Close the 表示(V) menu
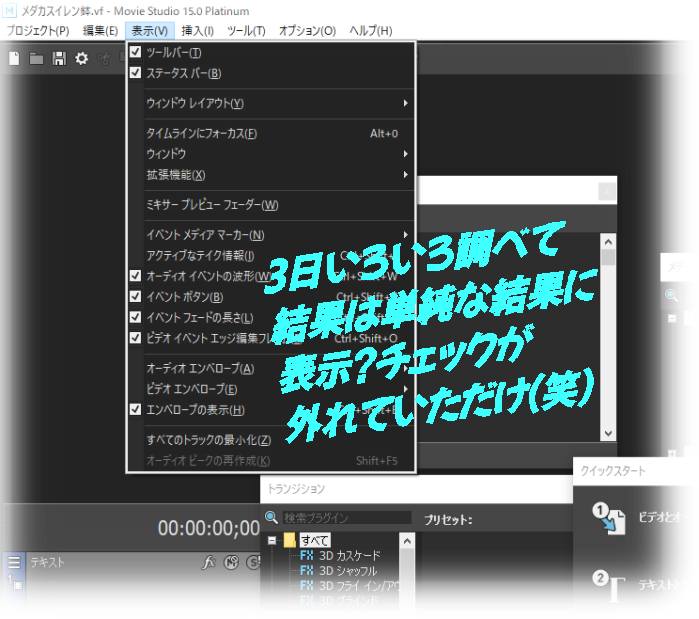 click(149, 31)
